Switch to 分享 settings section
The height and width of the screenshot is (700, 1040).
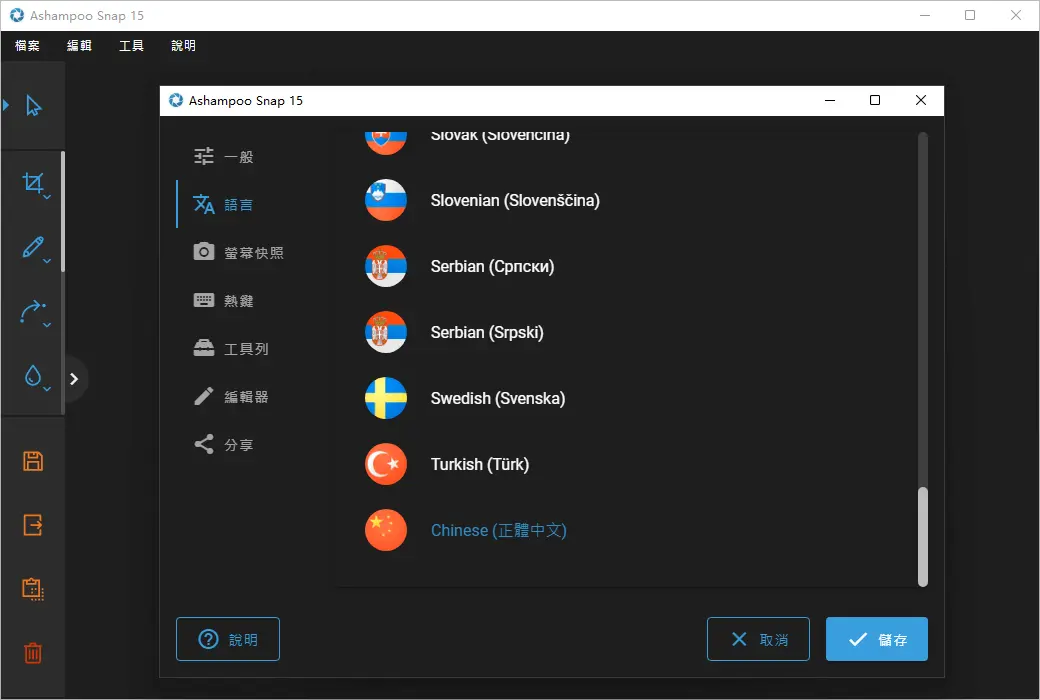(224, 444)
